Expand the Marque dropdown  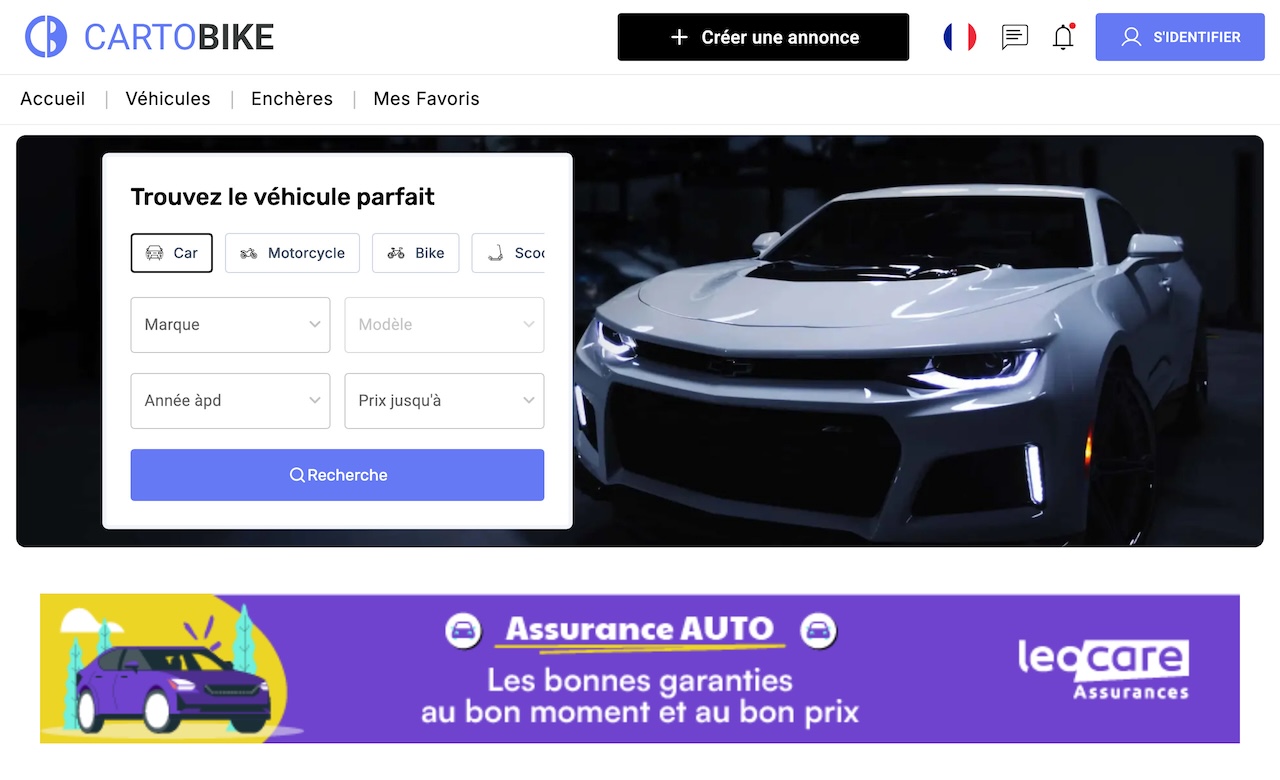point(230,325)
